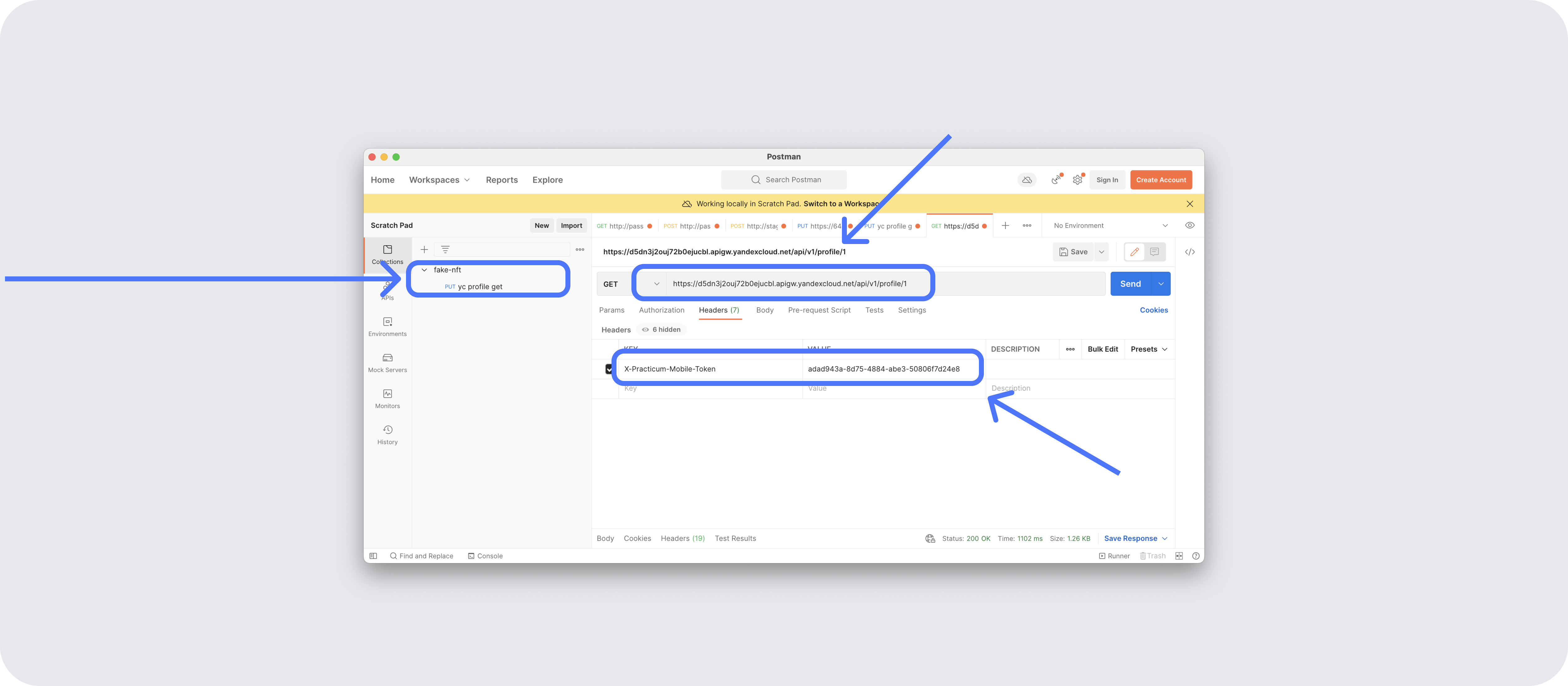Open the Environments sidebar panel

(x=387, y=326)
